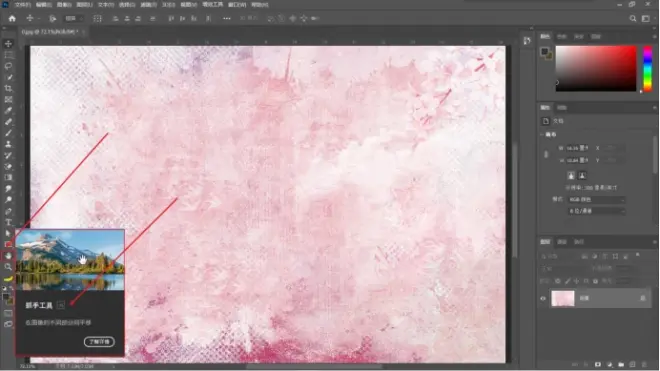Click the 了解详情 button in the tooltip
The width and height of the screenshot is (660, 371).
(99, 342)
